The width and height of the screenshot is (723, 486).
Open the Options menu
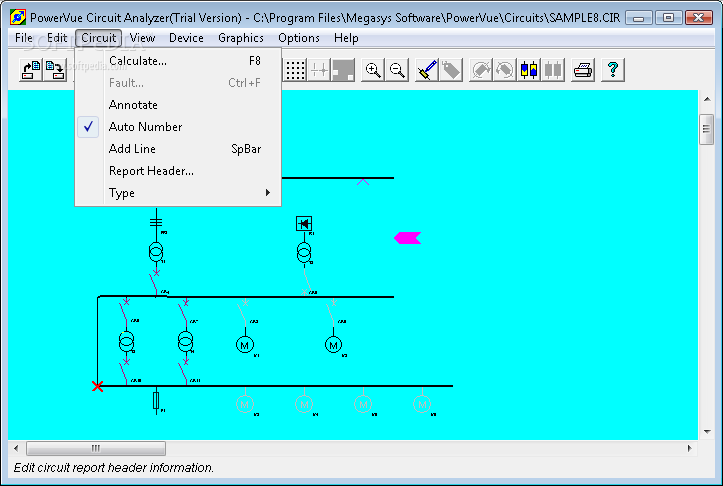pyautogui.click(x=299, y=38)
